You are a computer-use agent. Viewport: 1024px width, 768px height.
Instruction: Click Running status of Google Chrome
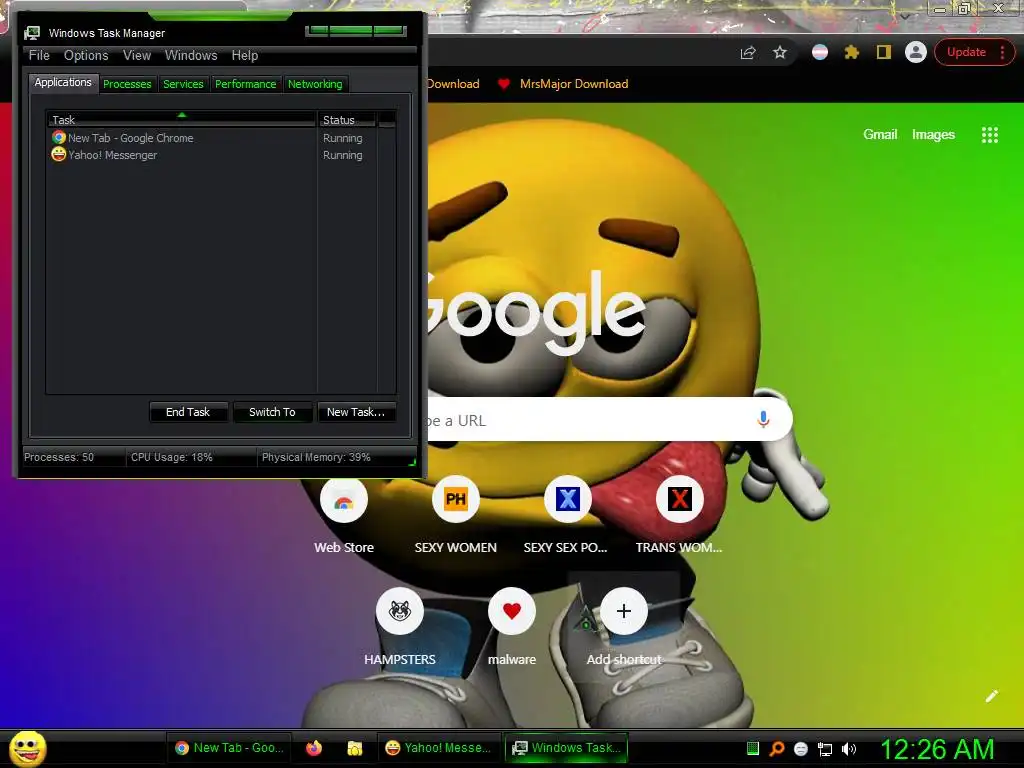coord(343,138)
